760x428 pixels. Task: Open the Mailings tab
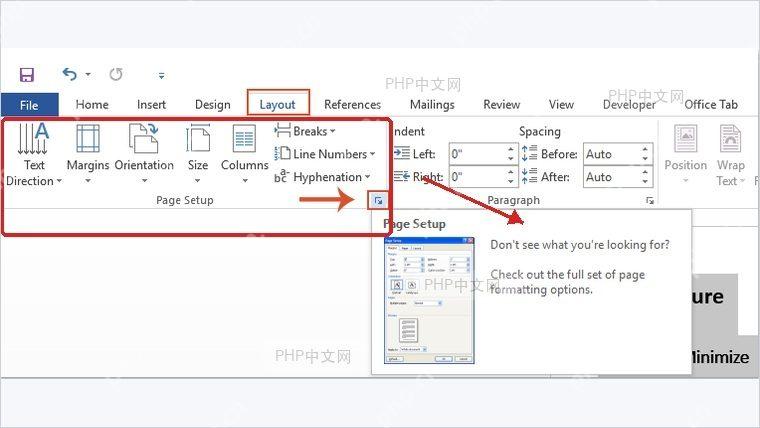coord(432,105)
